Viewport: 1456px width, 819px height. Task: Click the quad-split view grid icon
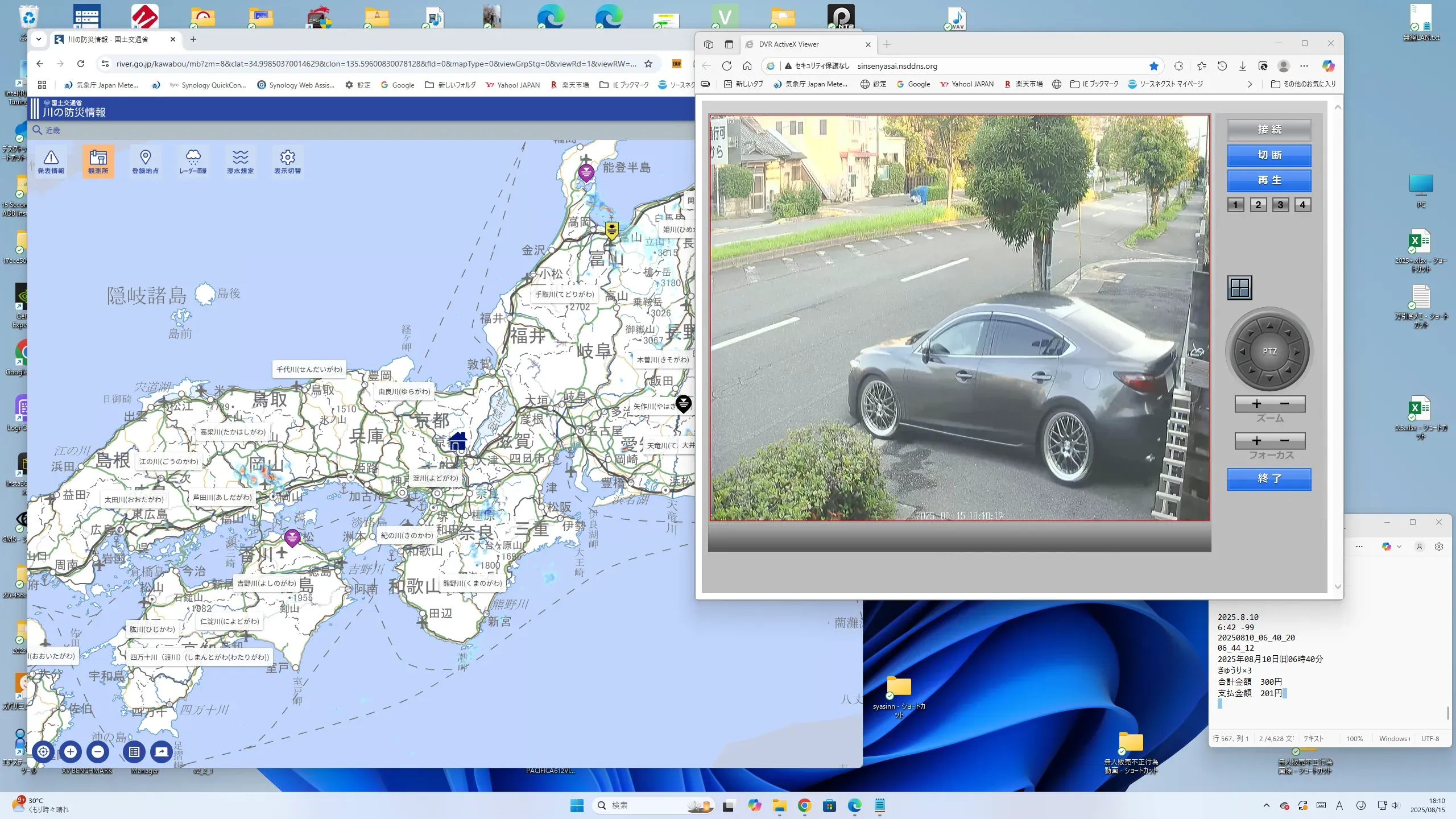coord(1239,288)
